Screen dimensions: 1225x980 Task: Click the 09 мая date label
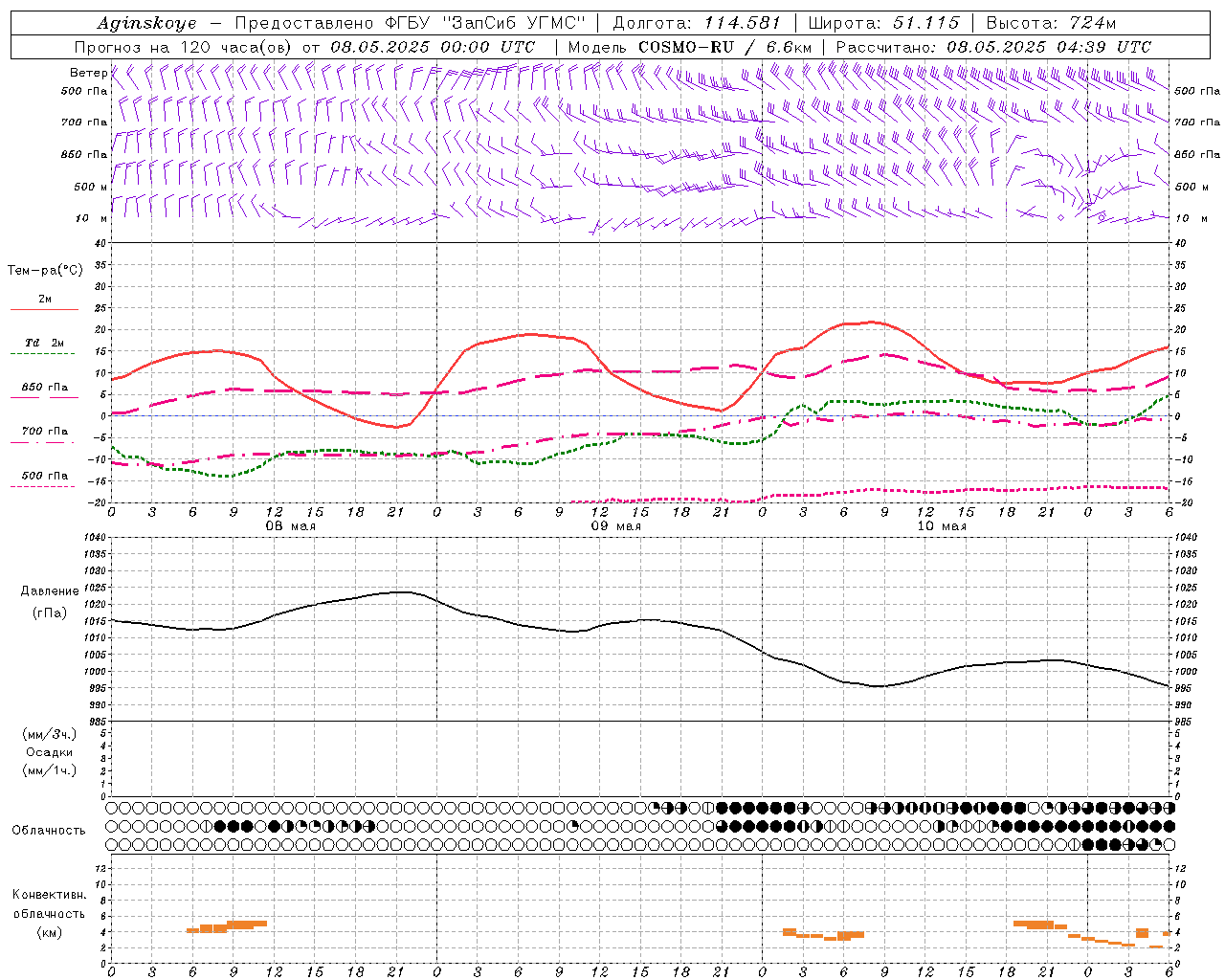(x=615, y=526)
